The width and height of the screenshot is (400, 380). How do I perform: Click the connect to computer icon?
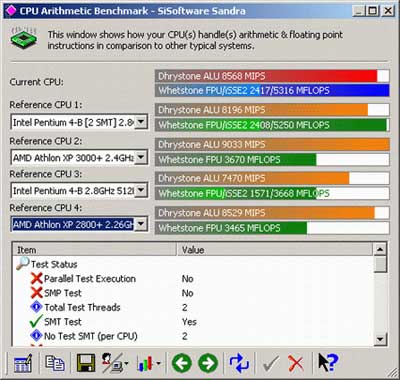[115, 363]
